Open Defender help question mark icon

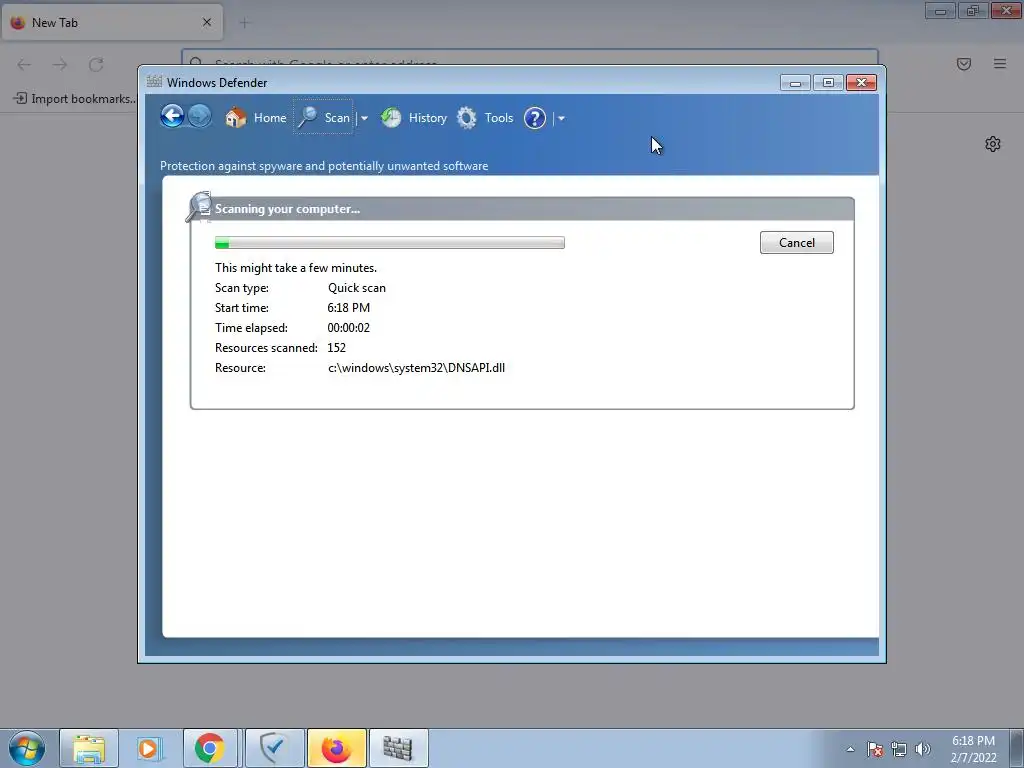click(535, 118)
